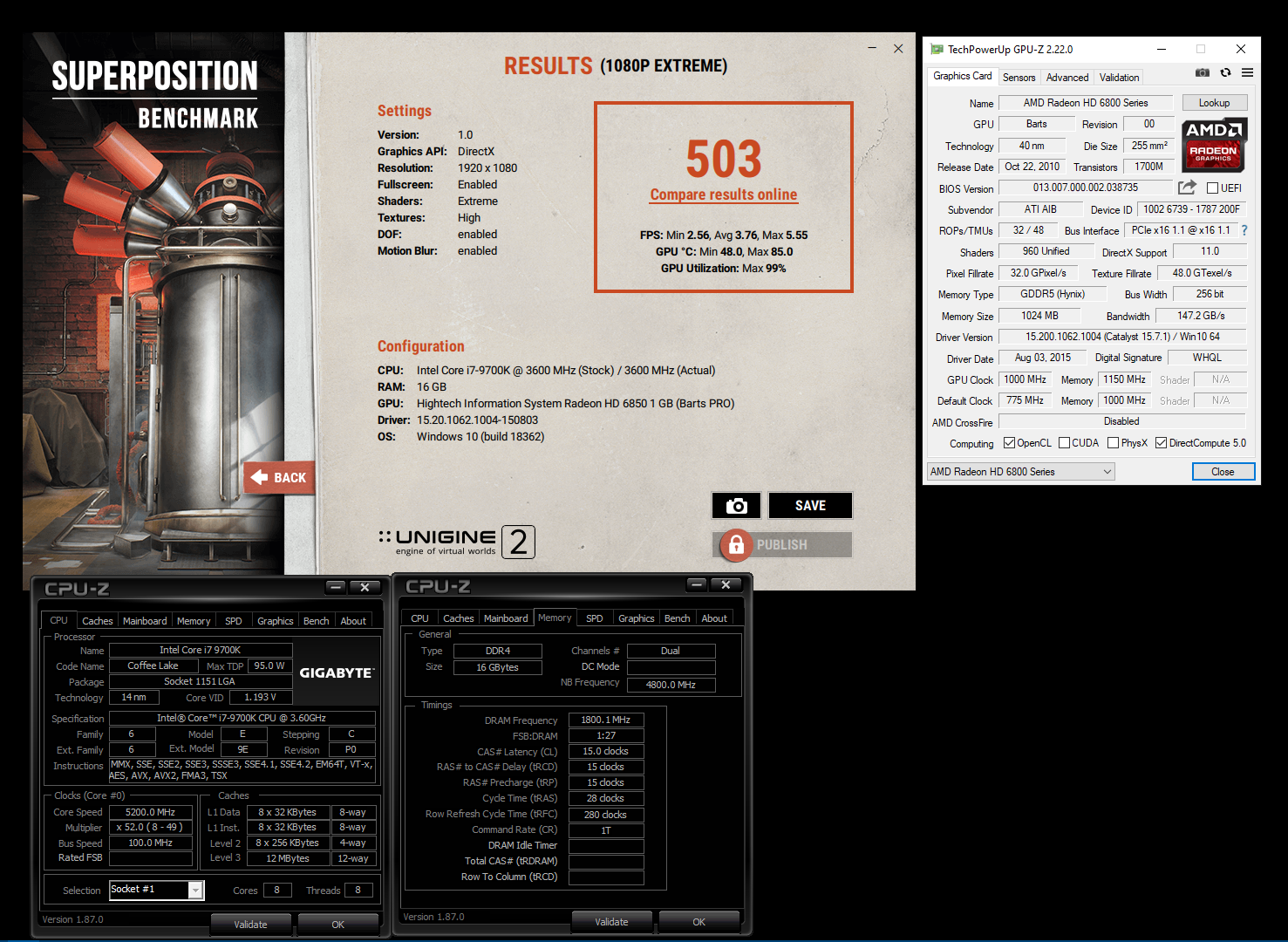Click OK in the left CPU-Z window

coord(338,925)
